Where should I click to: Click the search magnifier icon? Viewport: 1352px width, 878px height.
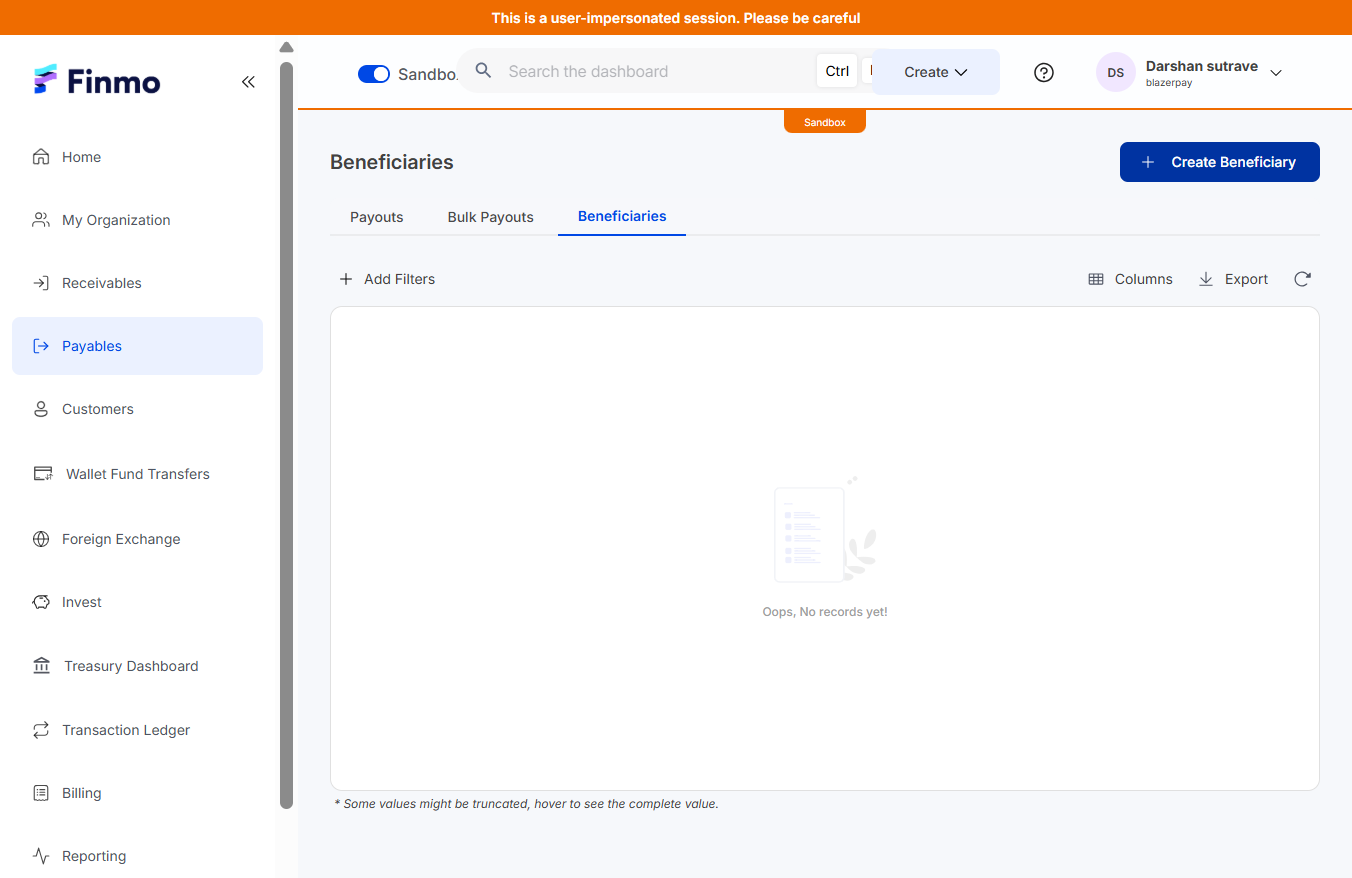(x=483, y=71)
